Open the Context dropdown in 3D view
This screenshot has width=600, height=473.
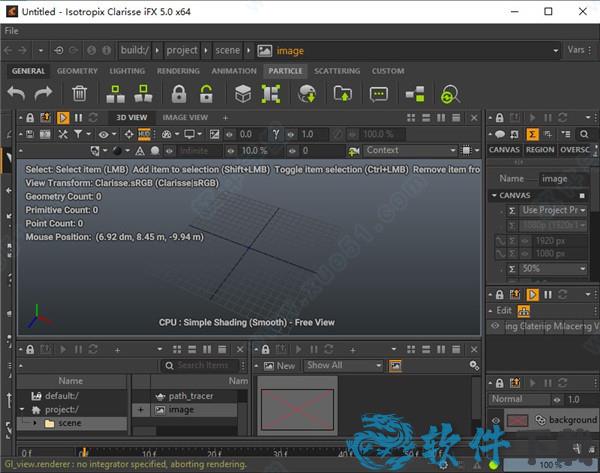coord(411,150)
